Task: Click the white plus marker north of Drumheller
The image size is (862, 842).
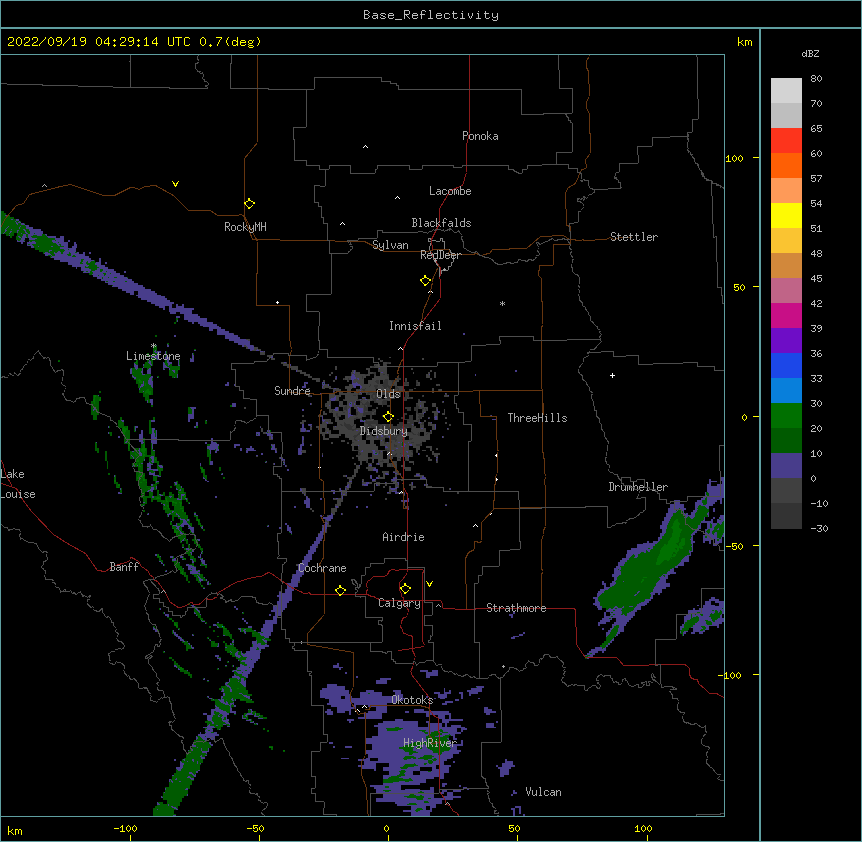Action: [612, 375]
